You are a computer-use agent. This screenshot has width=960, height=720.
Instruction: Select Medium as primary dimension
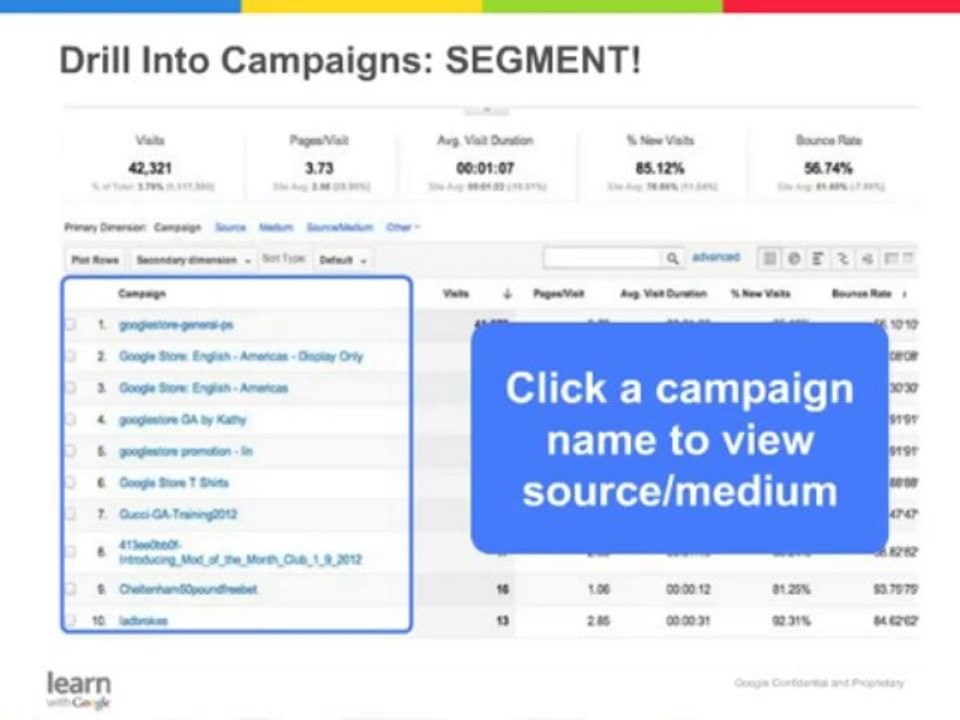[276, 227]
